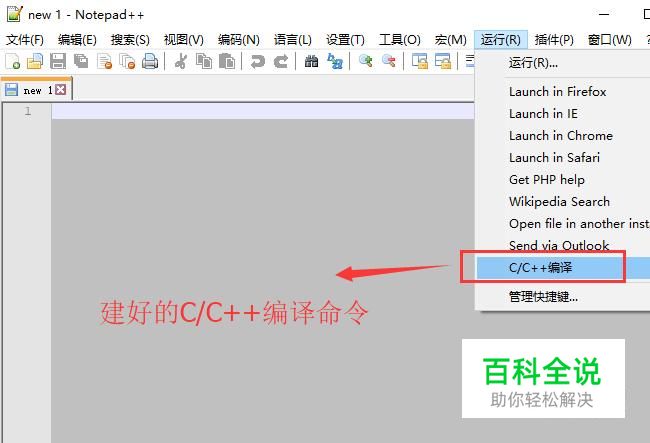Click the Zoom In magnifier icon
Screen dimensions: 650x443
pyautogui.click(x=365, y=61)
